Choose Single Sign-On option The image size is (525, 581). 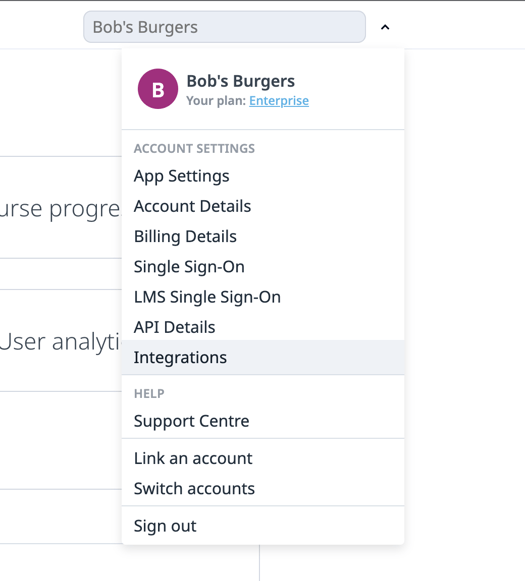263,267
